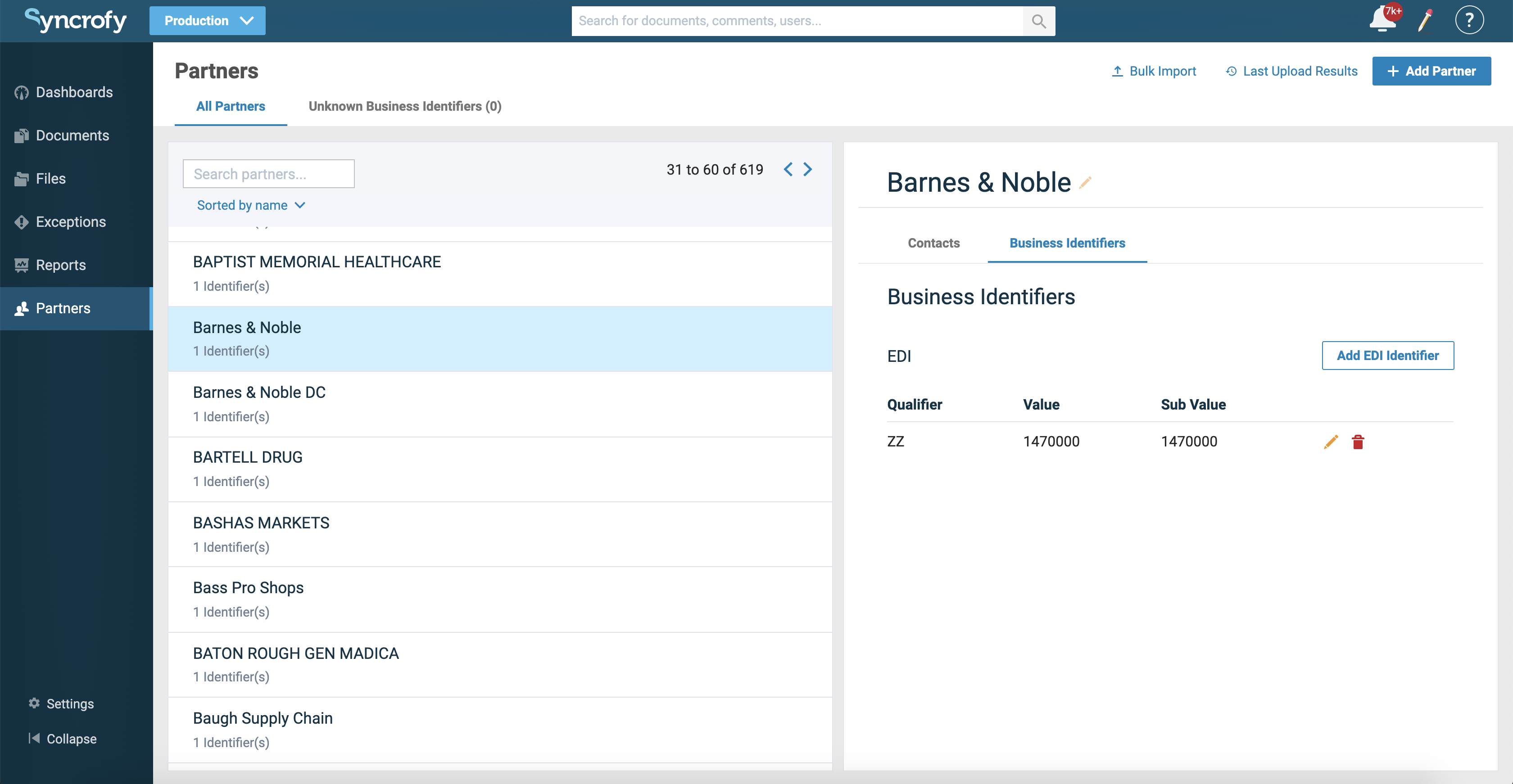Click the Add EDI Identifier button
The width and height of the screenshot is (1513, 784).
(1387, 356)
